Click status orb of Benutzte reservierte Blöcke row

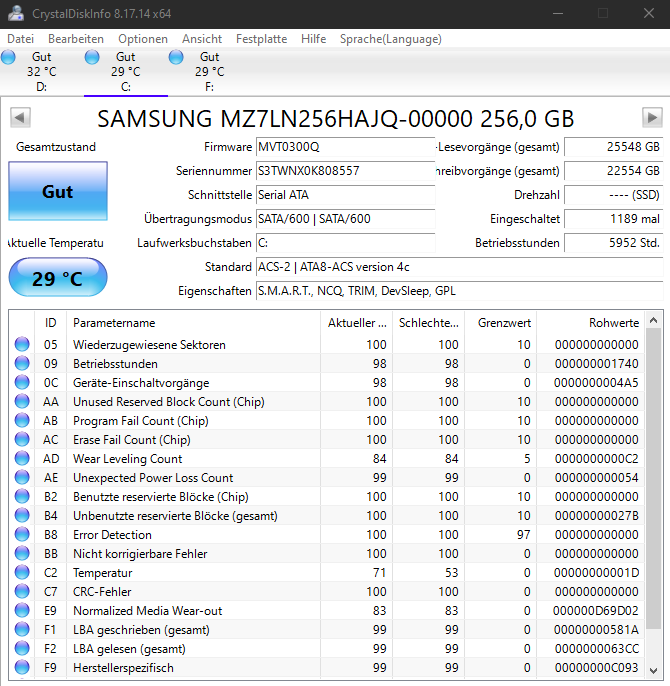pos(22,496)
